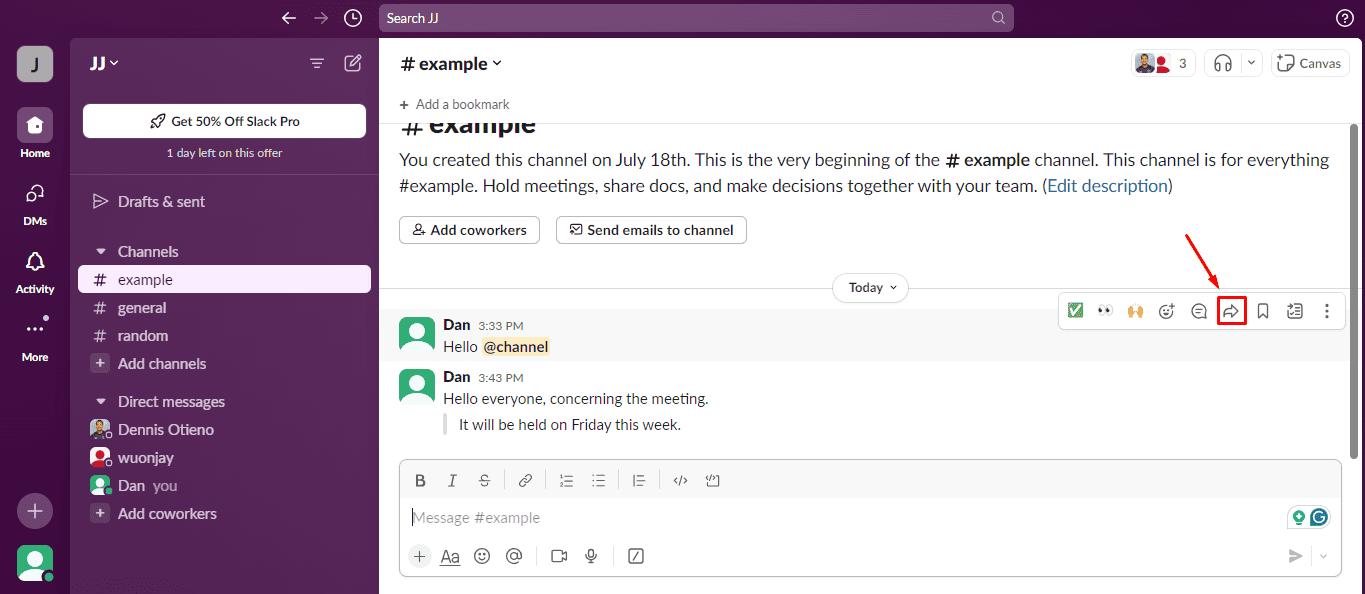Open the add reaction emoji icon
1365x594 pixels.
click(x=1166, y=311)
